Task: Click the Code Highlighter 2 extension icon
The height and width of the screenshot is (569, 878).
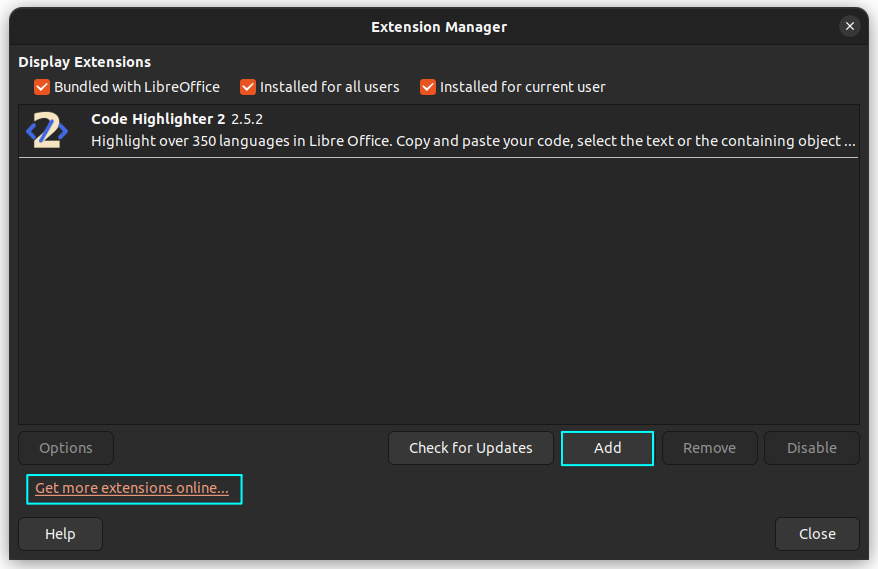Action: click(x=47, y=130)
